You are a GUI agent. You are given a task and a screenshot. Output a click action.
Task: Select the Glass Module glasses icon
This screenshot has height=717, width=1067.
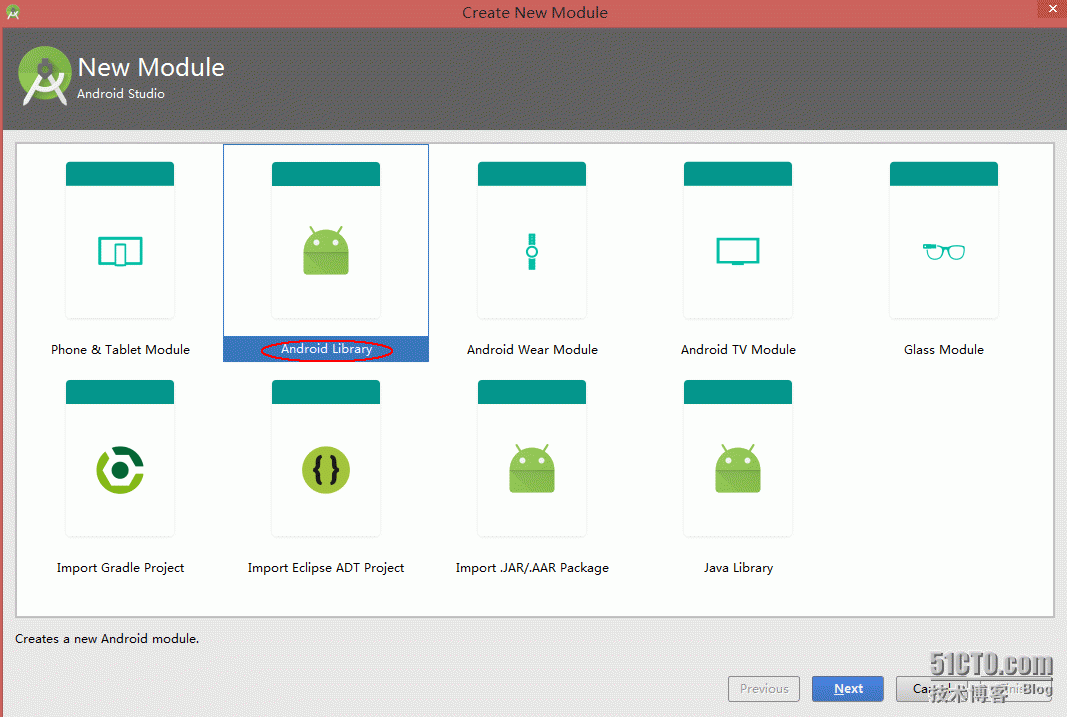(x=944, y=252)
